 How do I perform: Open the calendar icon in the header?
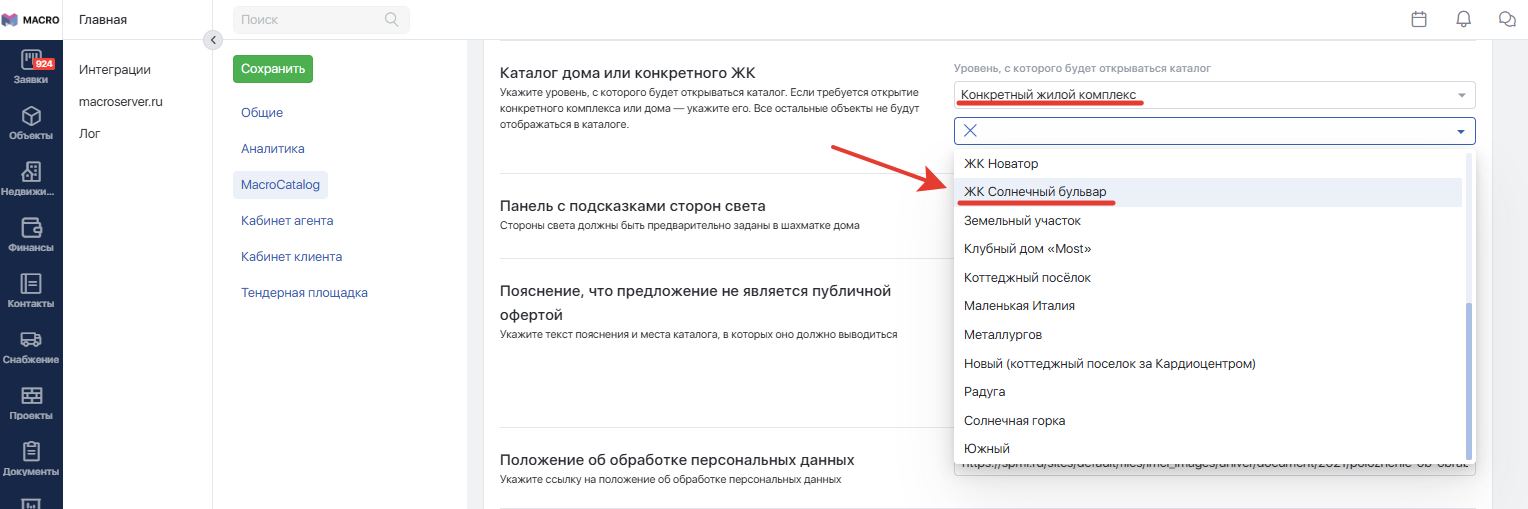point(1418,19)
